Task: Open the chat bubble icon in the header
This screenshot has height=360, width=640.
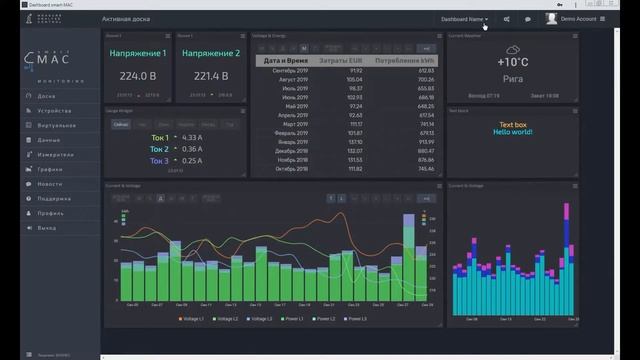Action: point(528,19)
